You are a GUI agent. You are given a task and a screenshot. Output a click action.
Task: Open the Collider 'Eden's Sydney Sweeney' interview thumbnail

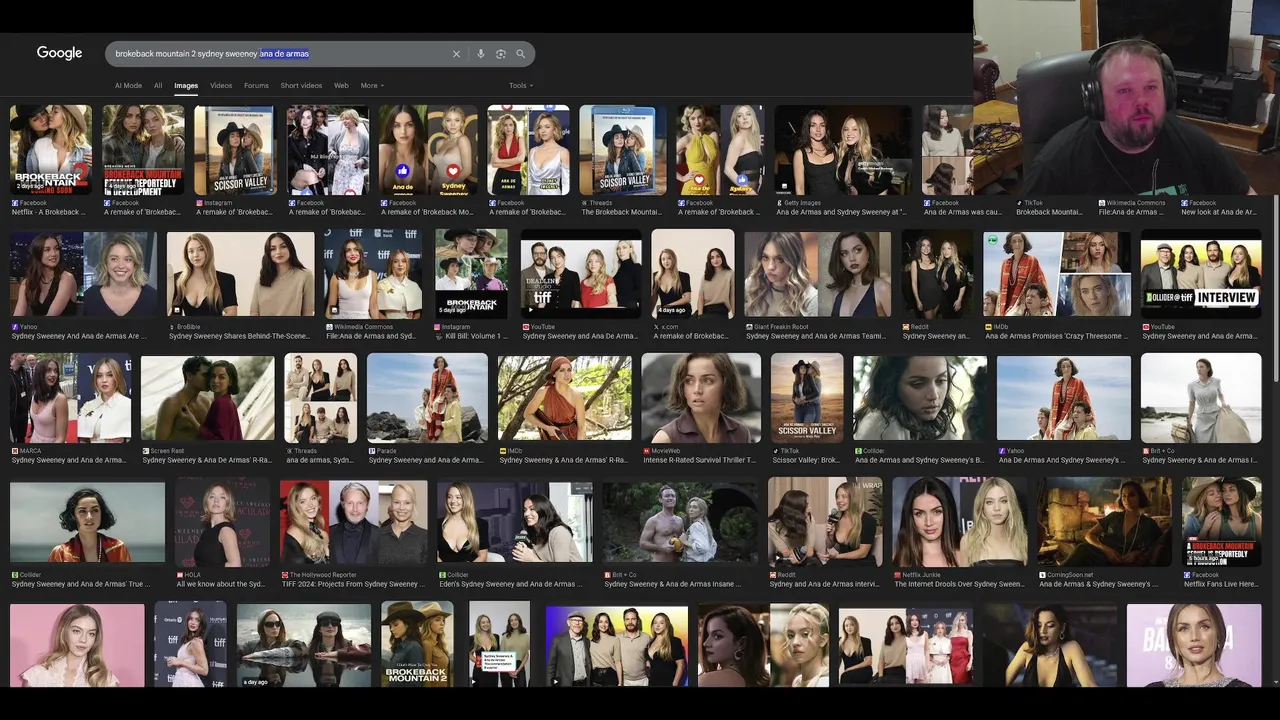pyautogui.click(x=515, y=521)
